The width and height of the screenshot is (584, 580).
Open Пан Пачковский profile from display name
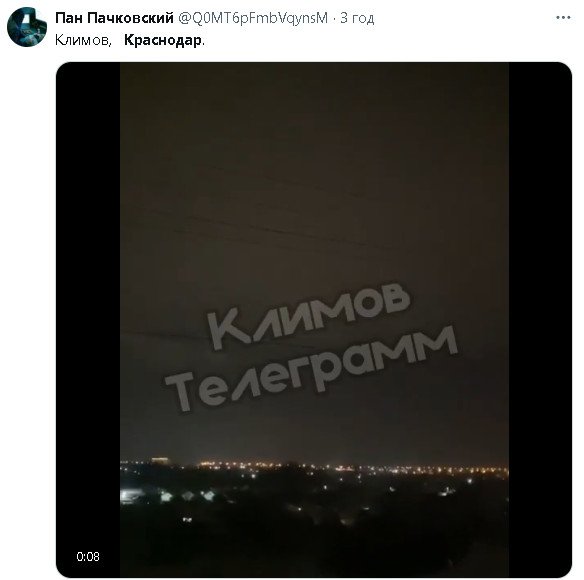114,18
